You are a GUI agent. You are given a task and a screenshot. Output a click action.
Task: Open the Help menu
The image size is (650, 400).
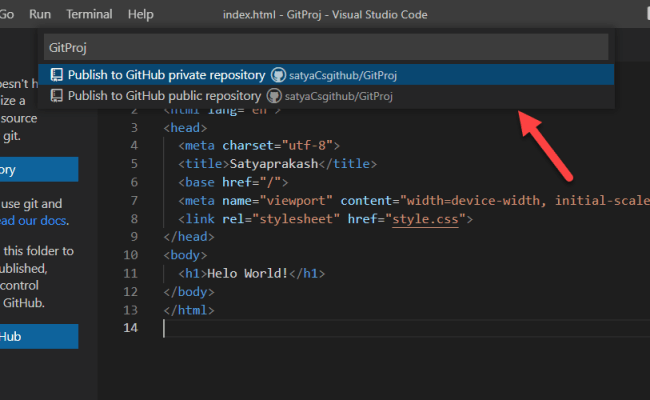coord(141,15)
